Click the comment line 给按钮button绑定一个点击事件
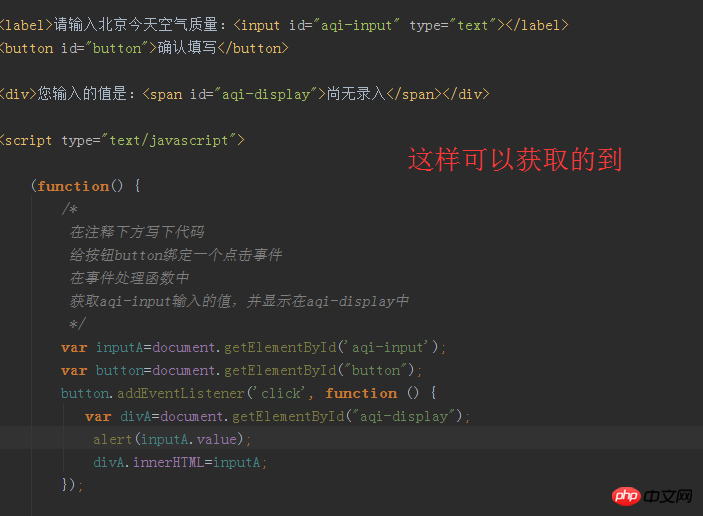This screenshot has width=703, height=516. (175, 255)
